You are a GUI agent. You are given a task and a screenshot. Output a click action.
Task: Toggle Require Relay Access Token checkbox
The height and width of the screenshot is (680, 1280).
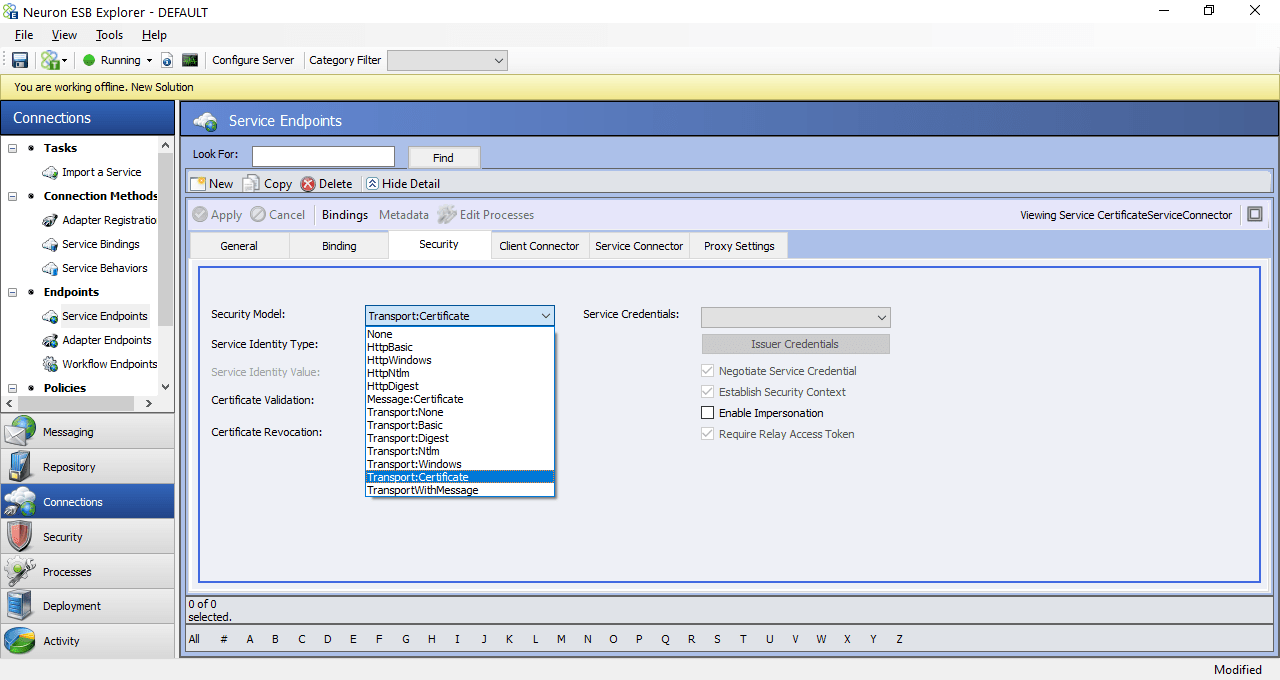point(708,434)
